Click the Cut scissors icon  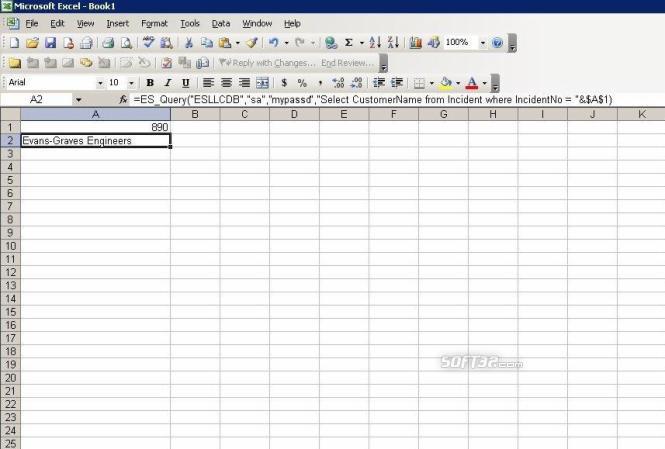tap(189, 42)
